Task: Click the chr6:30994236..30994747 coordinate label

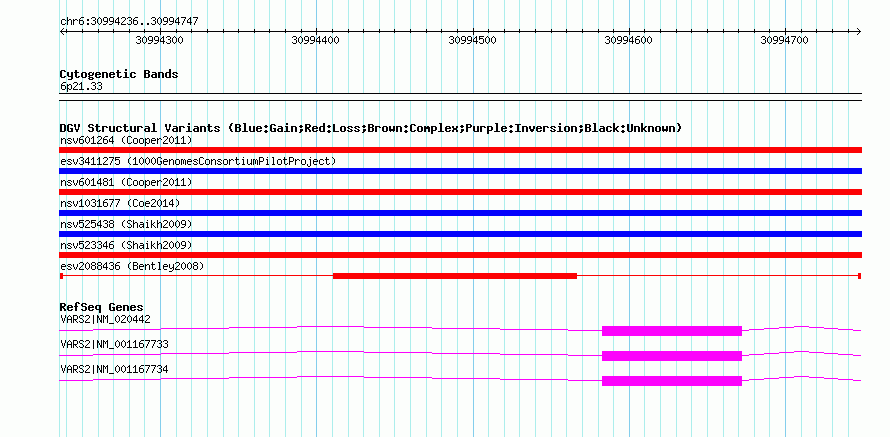Action: coord(129,22)
